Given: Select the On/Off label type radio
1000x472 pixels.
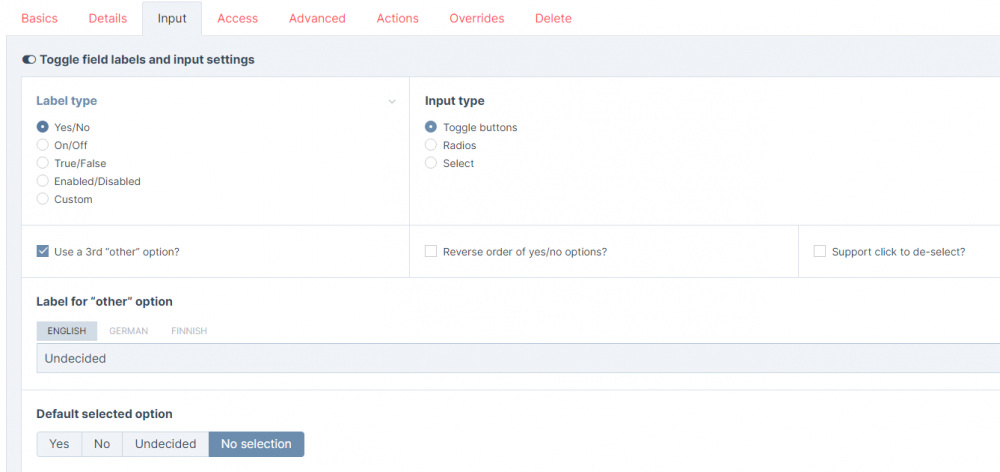Looking at the screenshot, I should [x=43, y=145].
